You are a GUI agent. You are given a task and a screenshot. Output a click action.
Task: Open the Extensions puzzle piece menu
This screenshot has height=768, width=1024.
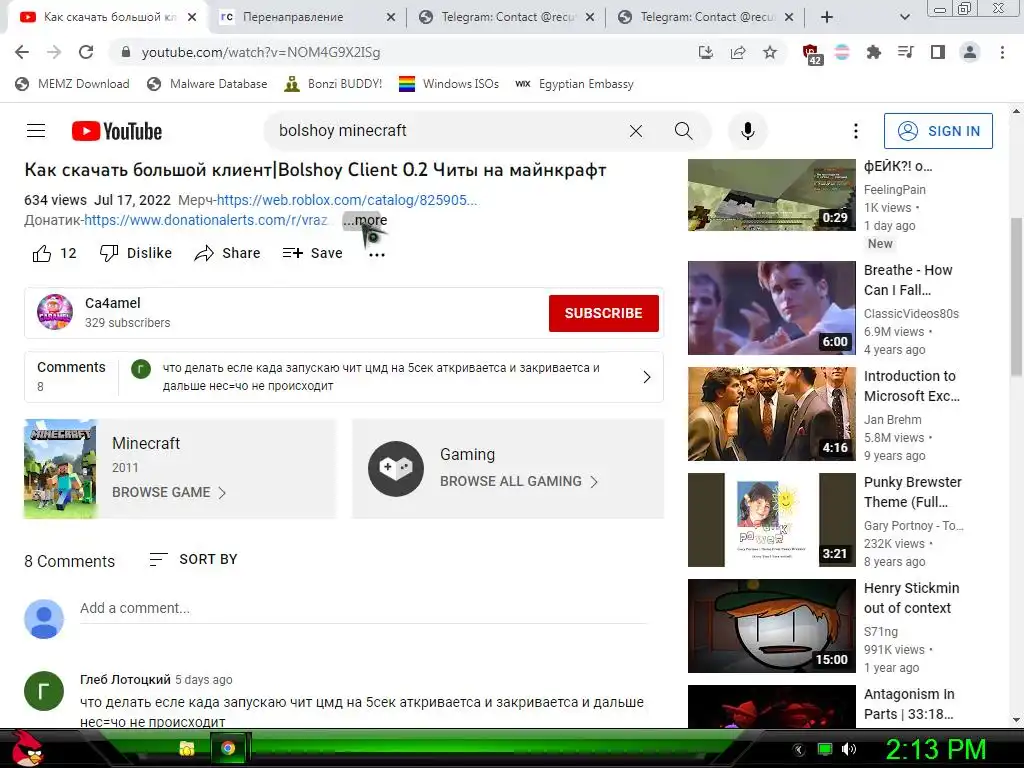click(x=873, y=52)
